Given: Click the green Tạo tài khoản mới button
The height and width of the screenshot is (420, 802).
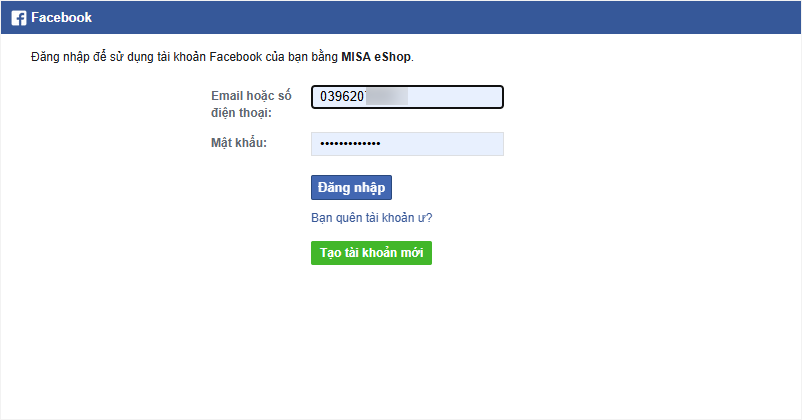Looking at the screenshot, I should pos(371,253).
